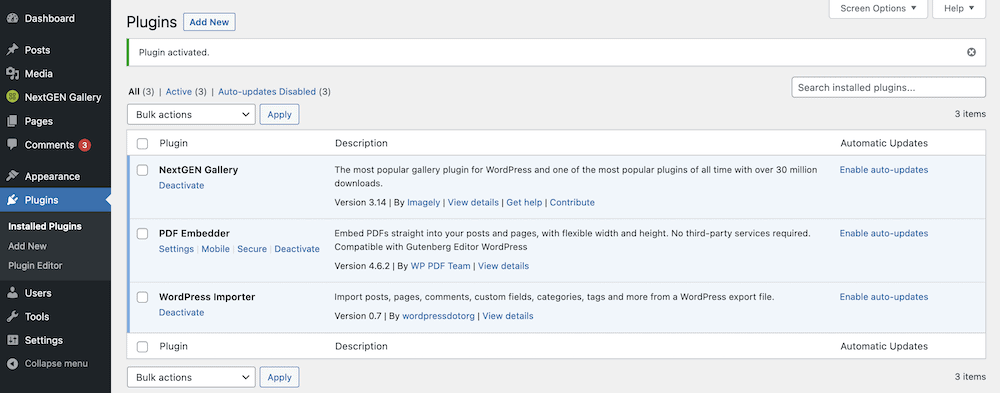Open the Imagely author link

pos(423,202)
